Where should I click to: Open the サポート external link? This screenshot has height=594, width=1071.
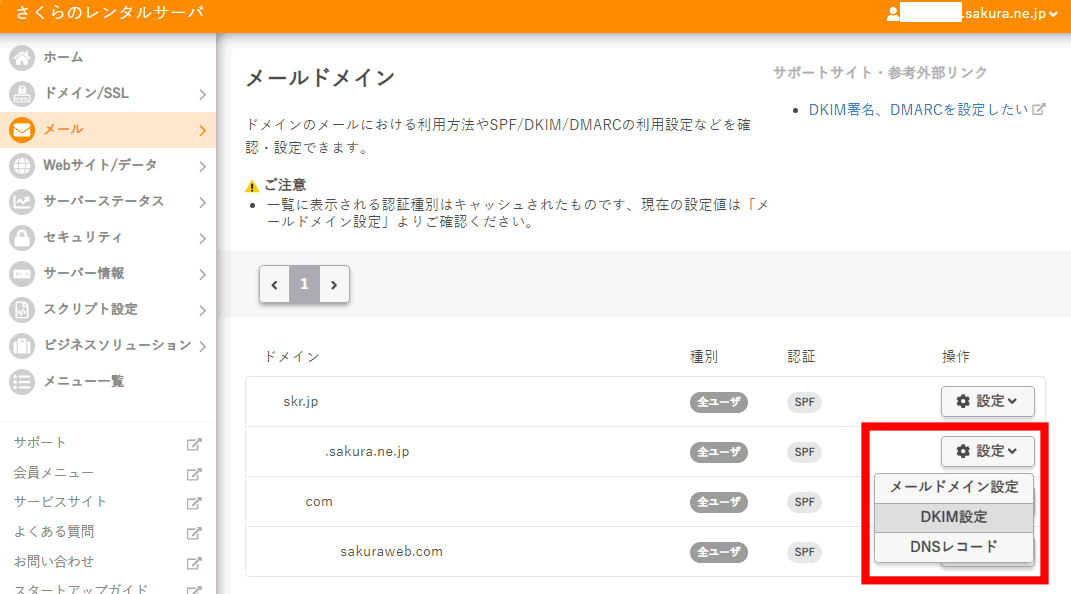pos(40,443)
